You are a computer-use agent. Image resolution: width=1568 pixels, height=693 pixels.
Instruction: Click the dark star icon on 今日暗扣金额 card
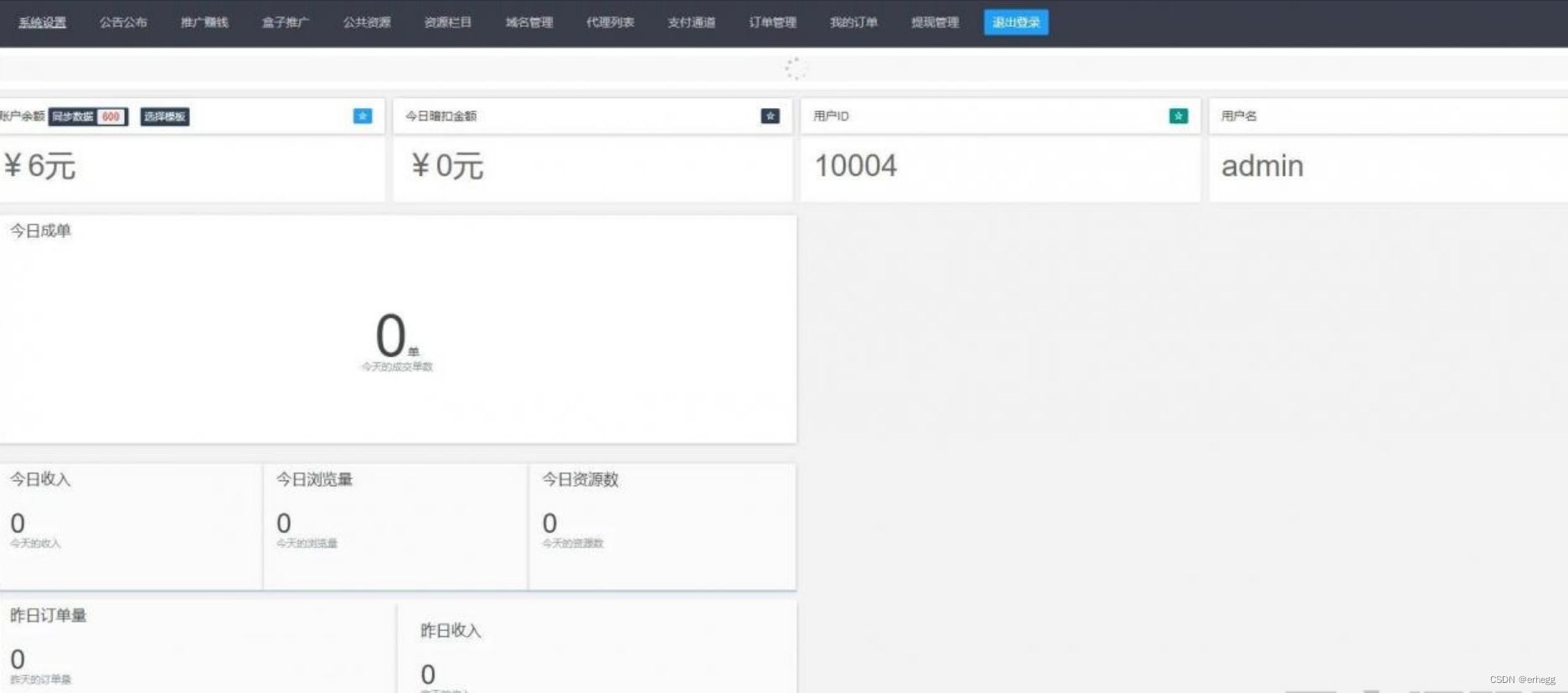pyautogui.click(x=771, y=116)
